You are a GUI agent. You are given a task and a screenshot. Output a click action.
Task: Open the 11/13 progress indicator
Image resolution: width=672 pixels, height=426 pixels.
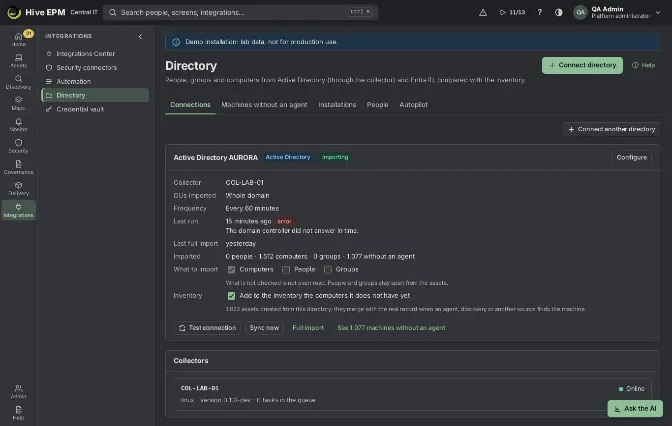512,12
